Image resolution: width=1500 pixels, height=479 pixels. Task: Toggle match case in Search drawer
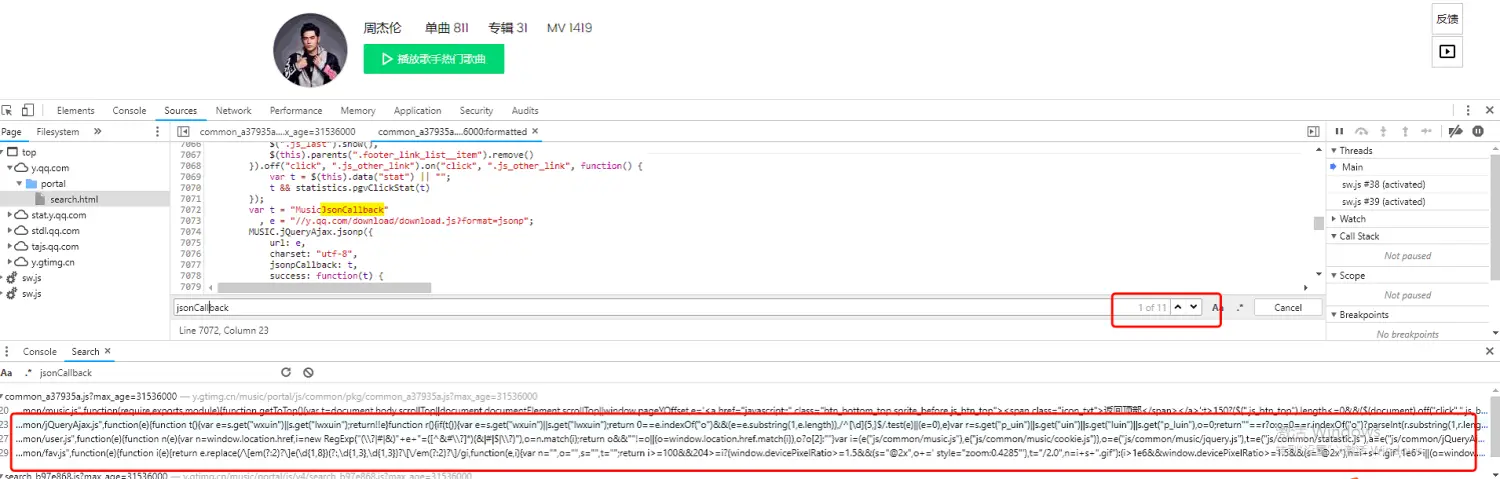pyautogui.click(x=6, y=372)
